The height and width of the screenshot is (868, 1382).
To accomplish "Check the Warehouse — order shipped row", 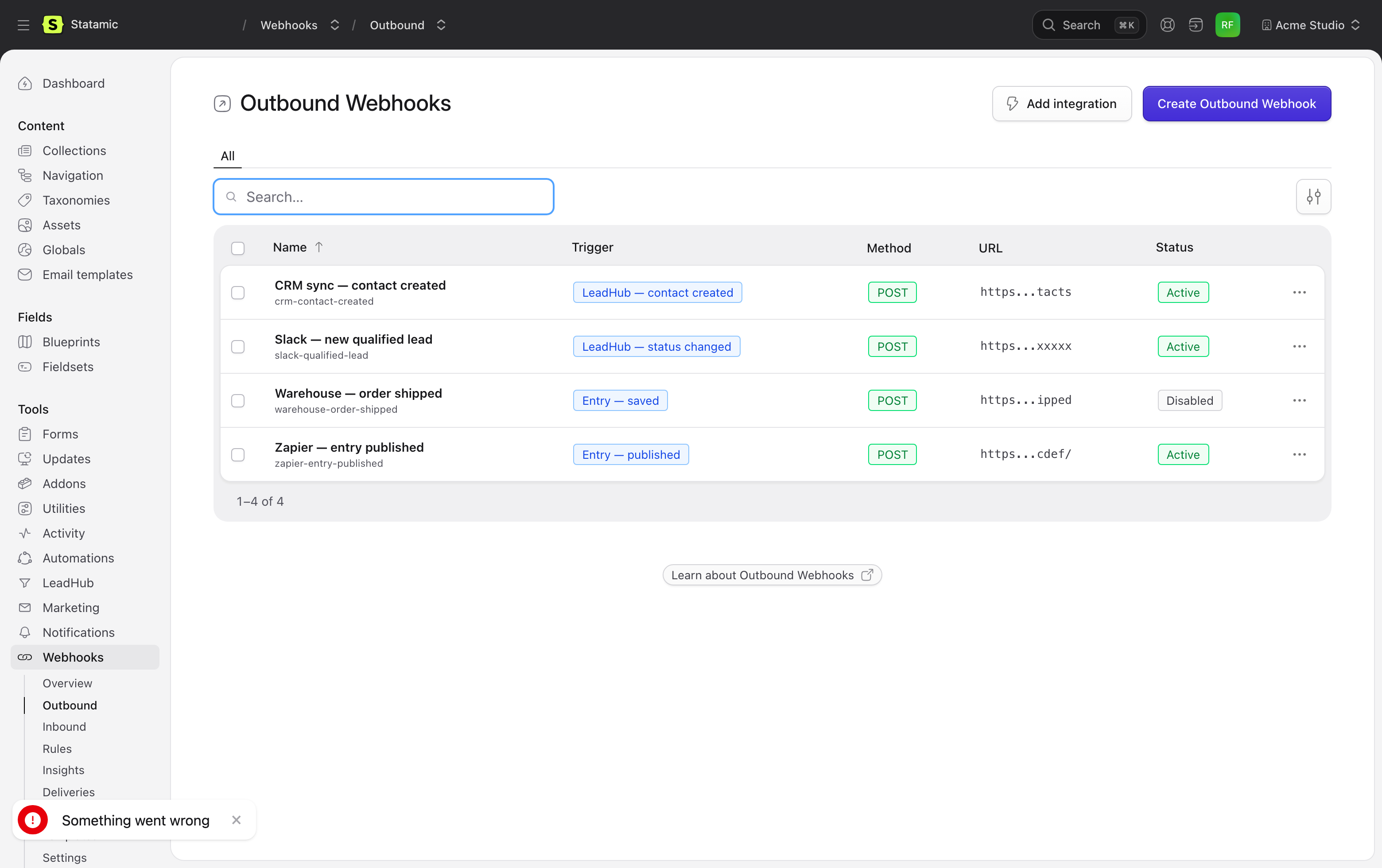I will click(x=237, y=400).
